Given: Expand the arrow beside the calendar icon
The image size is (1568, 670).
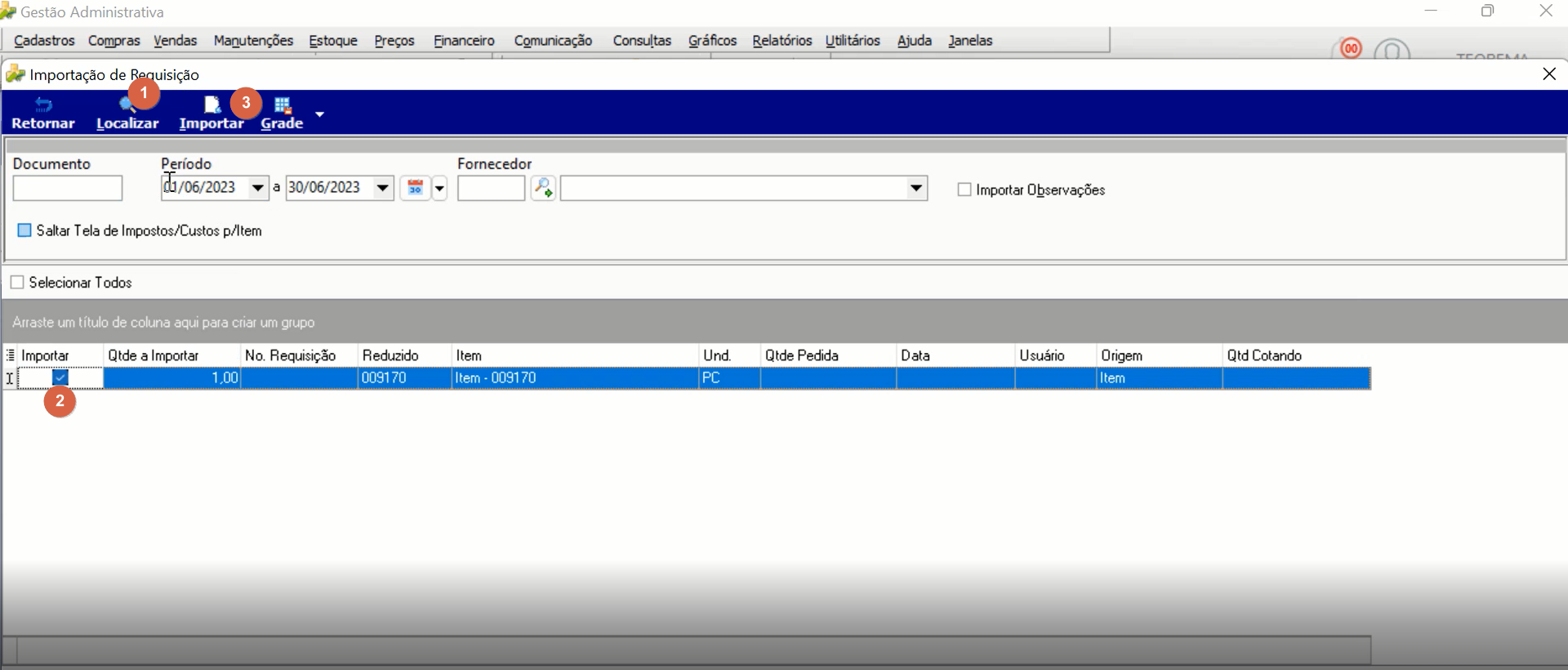Looking at the screenshot, I should tap(439, 188).
